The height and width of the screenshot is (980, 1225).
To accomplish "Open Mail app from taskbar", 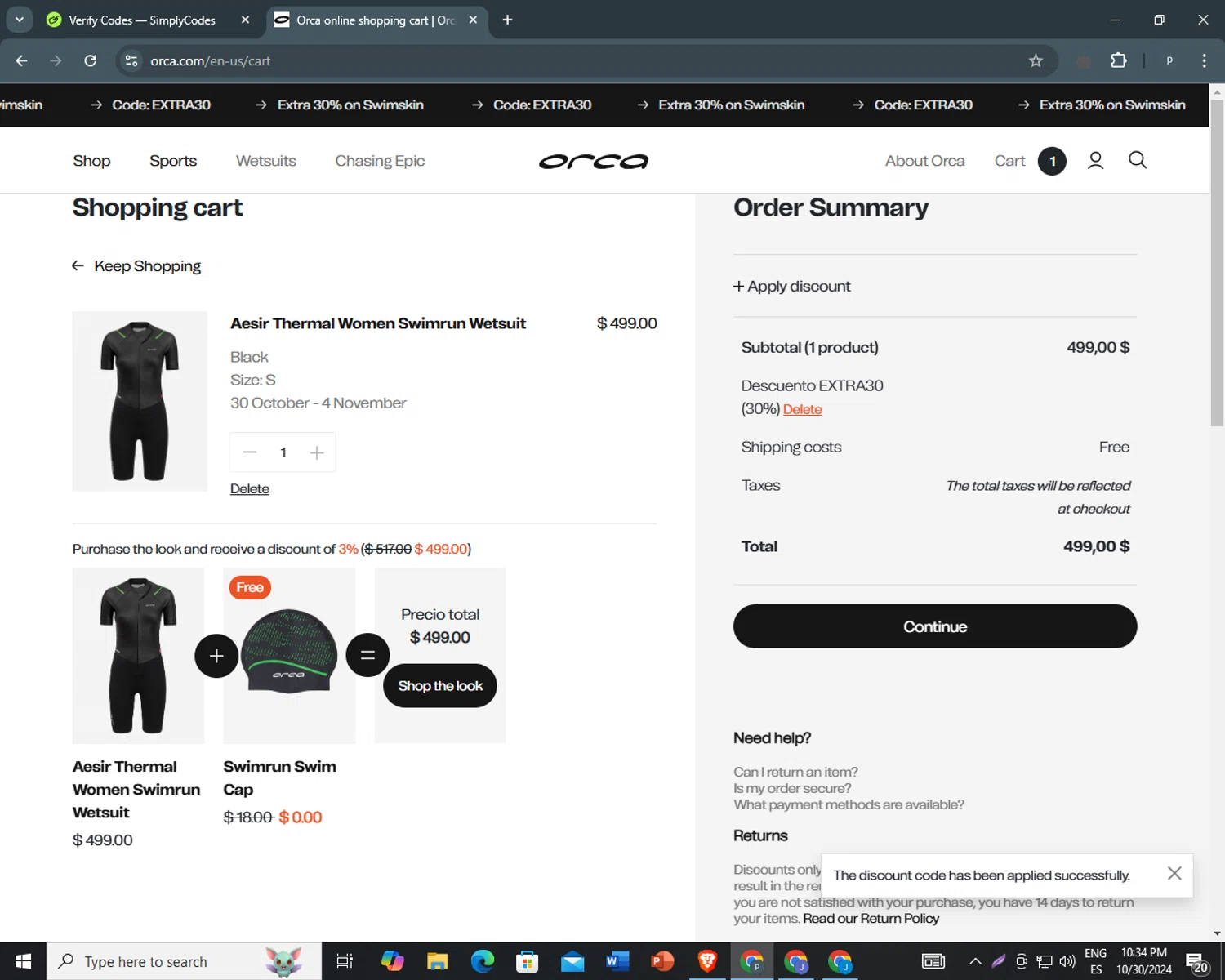I will coord(572,961).
